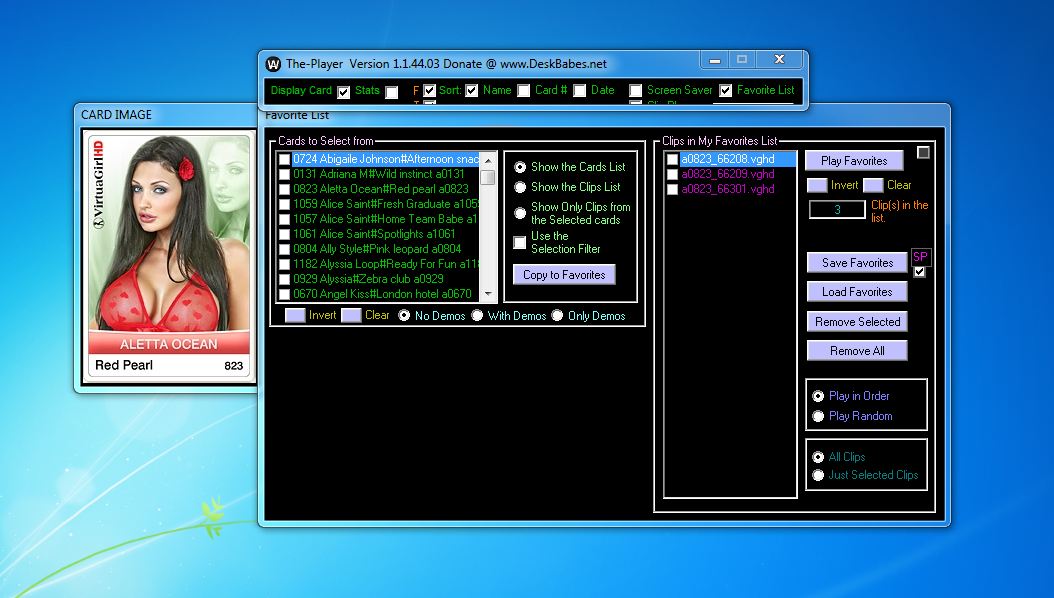Click the Save Favorites button
1054x598 pixels.
[857, 263]
